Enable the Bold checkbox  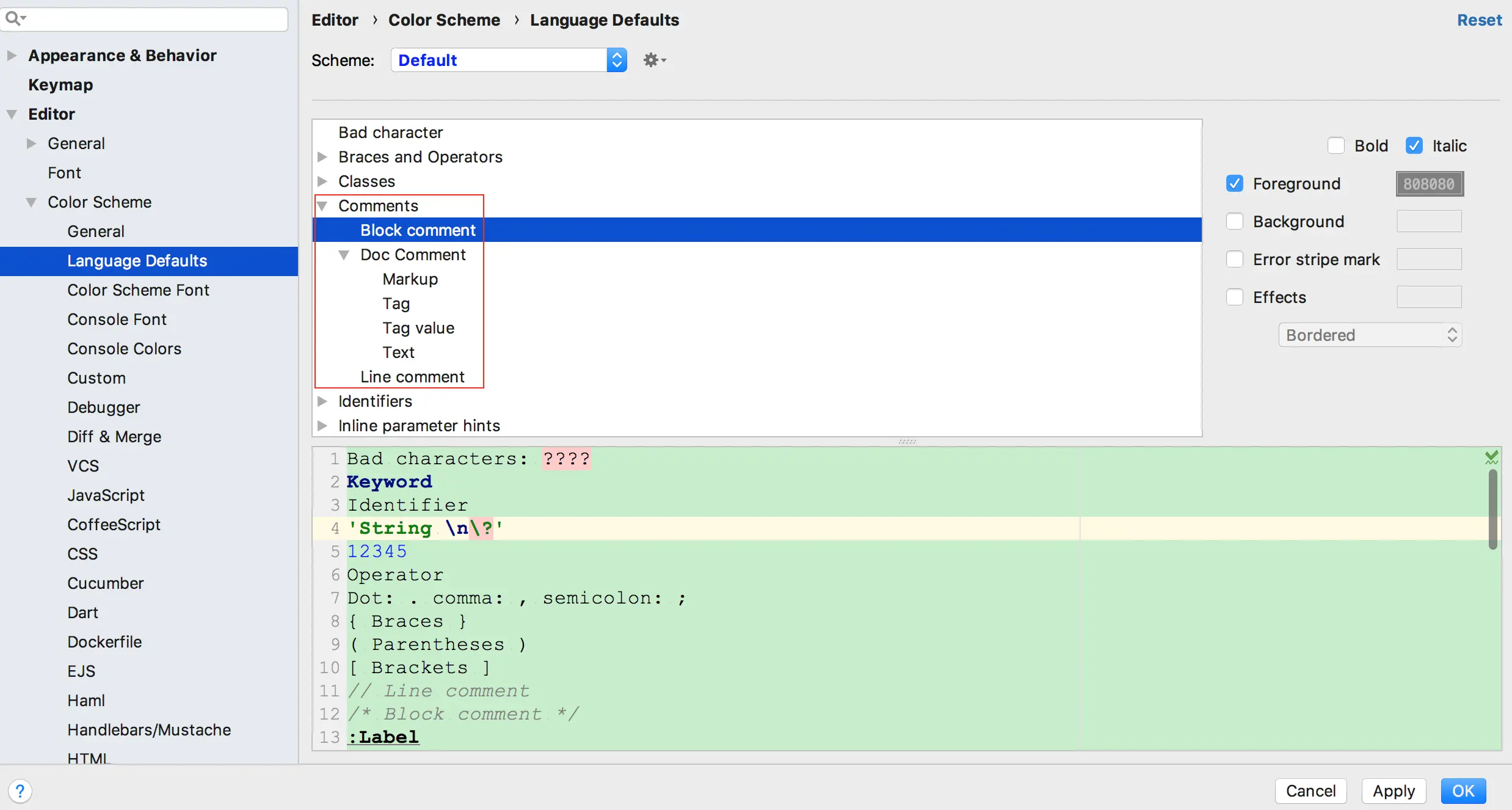pyautogui.click(x=1336, y=146)
